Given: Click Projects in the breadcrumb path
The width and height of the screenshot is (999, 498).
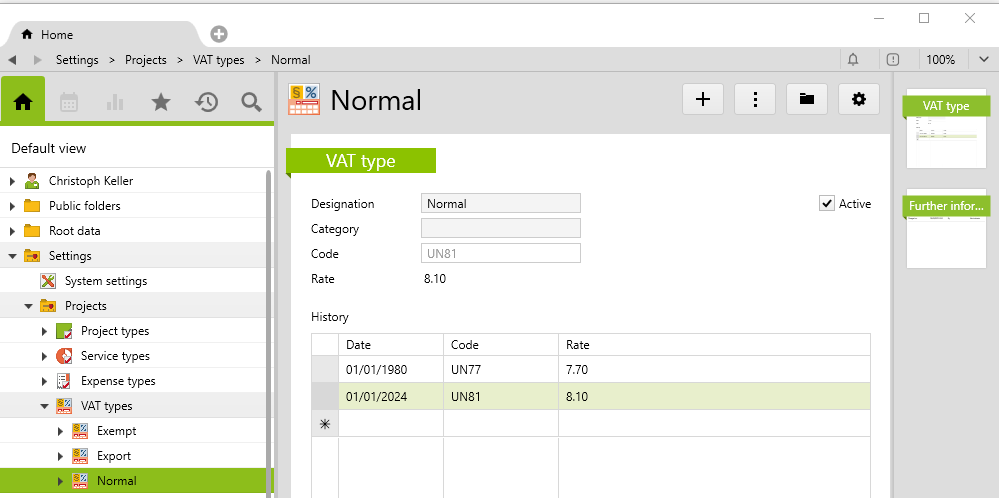Looking at the screenshot, I should tap(145, 60).
